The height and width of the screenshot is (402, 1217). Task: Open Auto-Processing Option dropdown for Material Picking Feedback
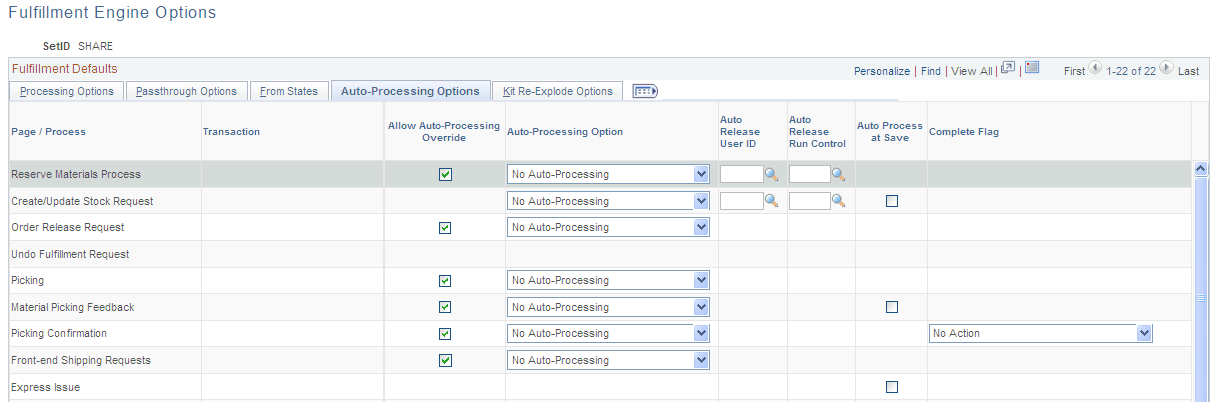pyautogui.click(x=608, y=307)
